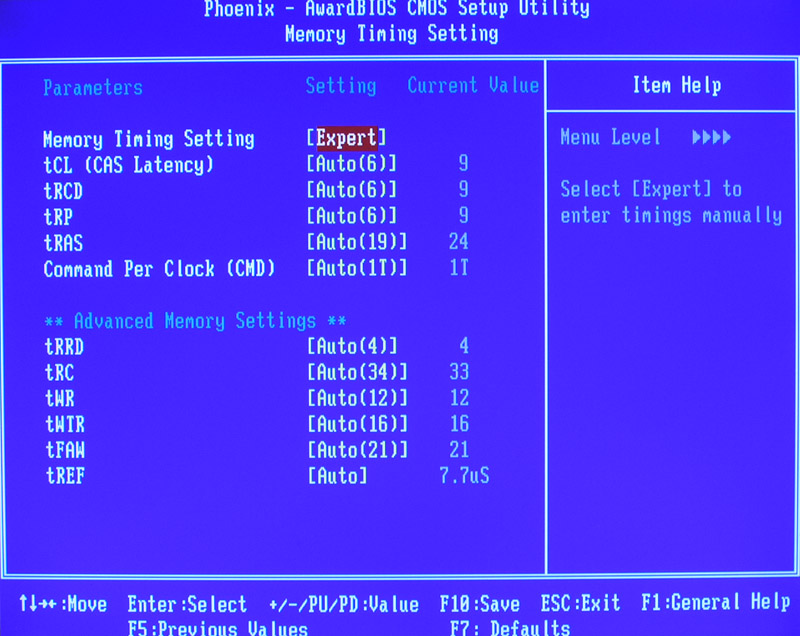The image size is (800, 636).
Task: Select the tWTR parameter label
Action: click(65, 425)
